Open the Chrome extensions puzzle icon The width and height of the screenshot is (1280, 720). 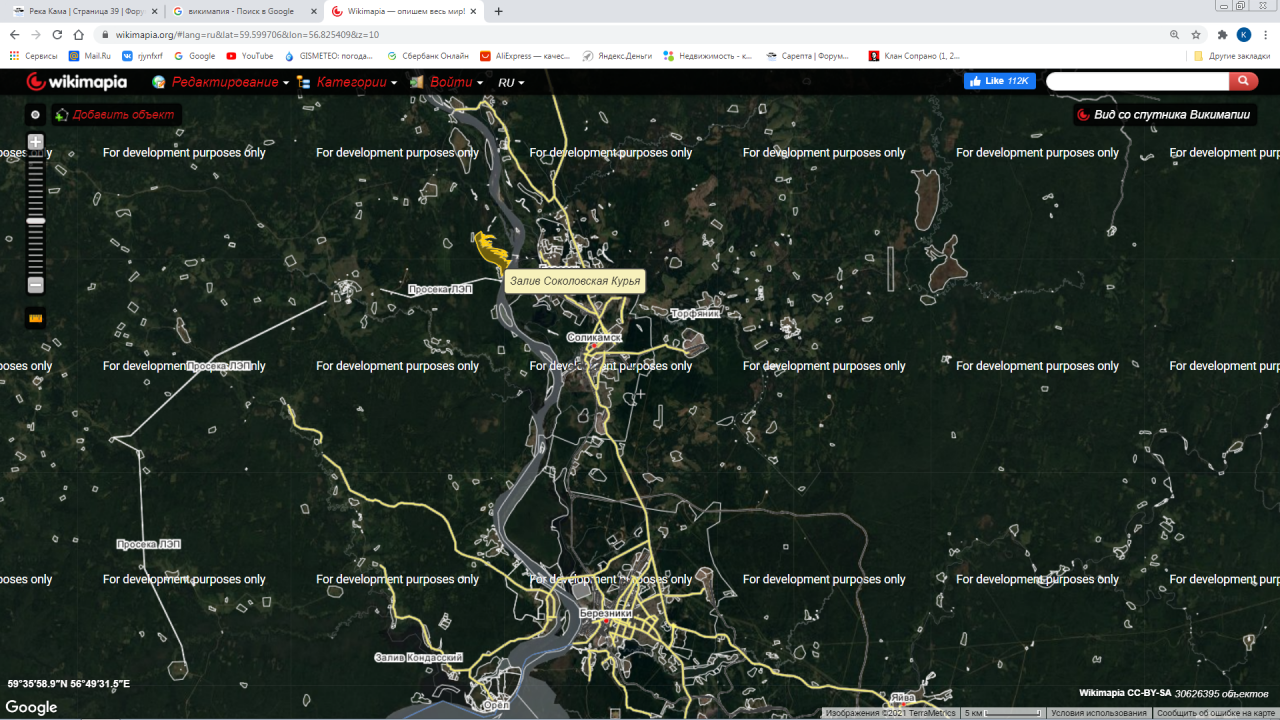pos(1221,34)
